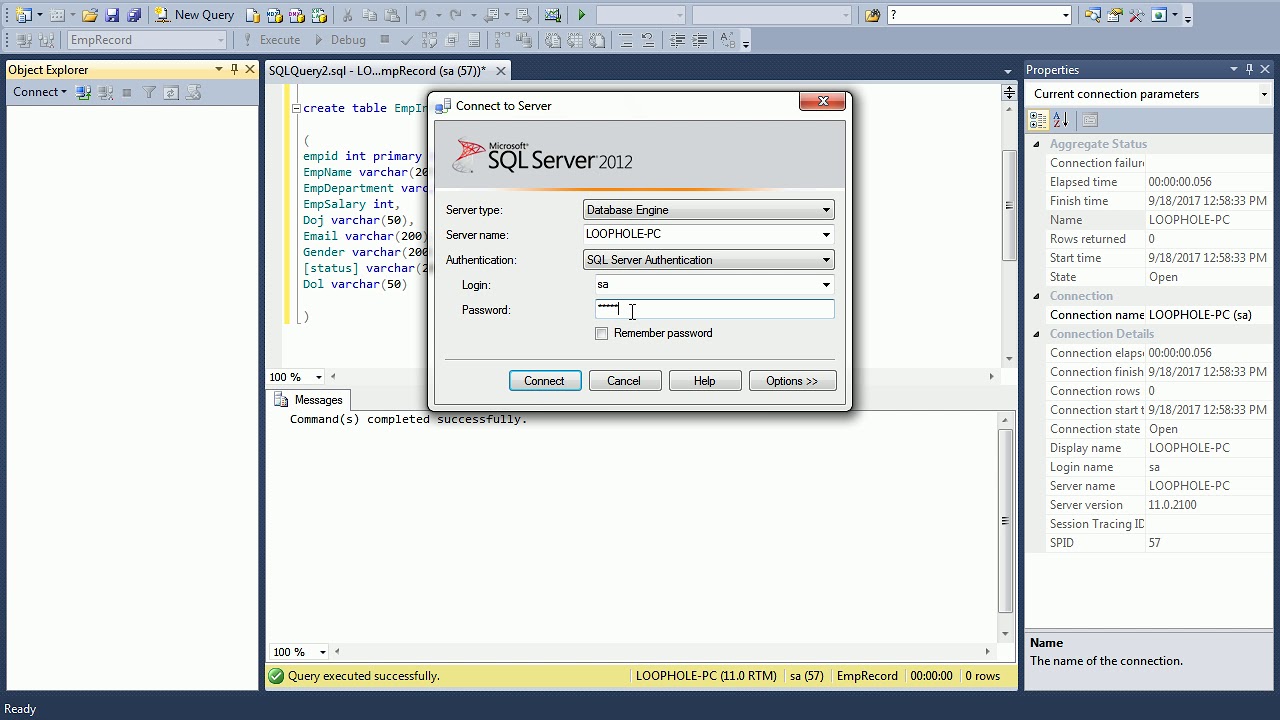Click the Database Engine Query icon

click(254, 15)
